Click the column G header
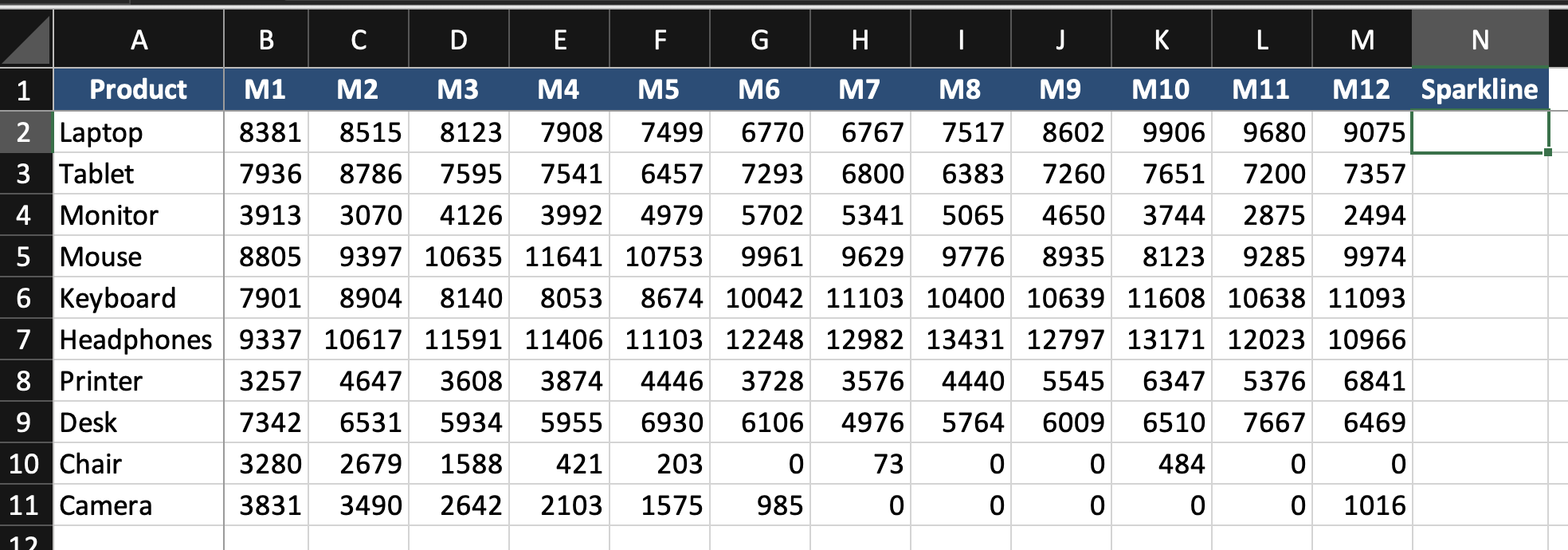 tap(759, 40)
